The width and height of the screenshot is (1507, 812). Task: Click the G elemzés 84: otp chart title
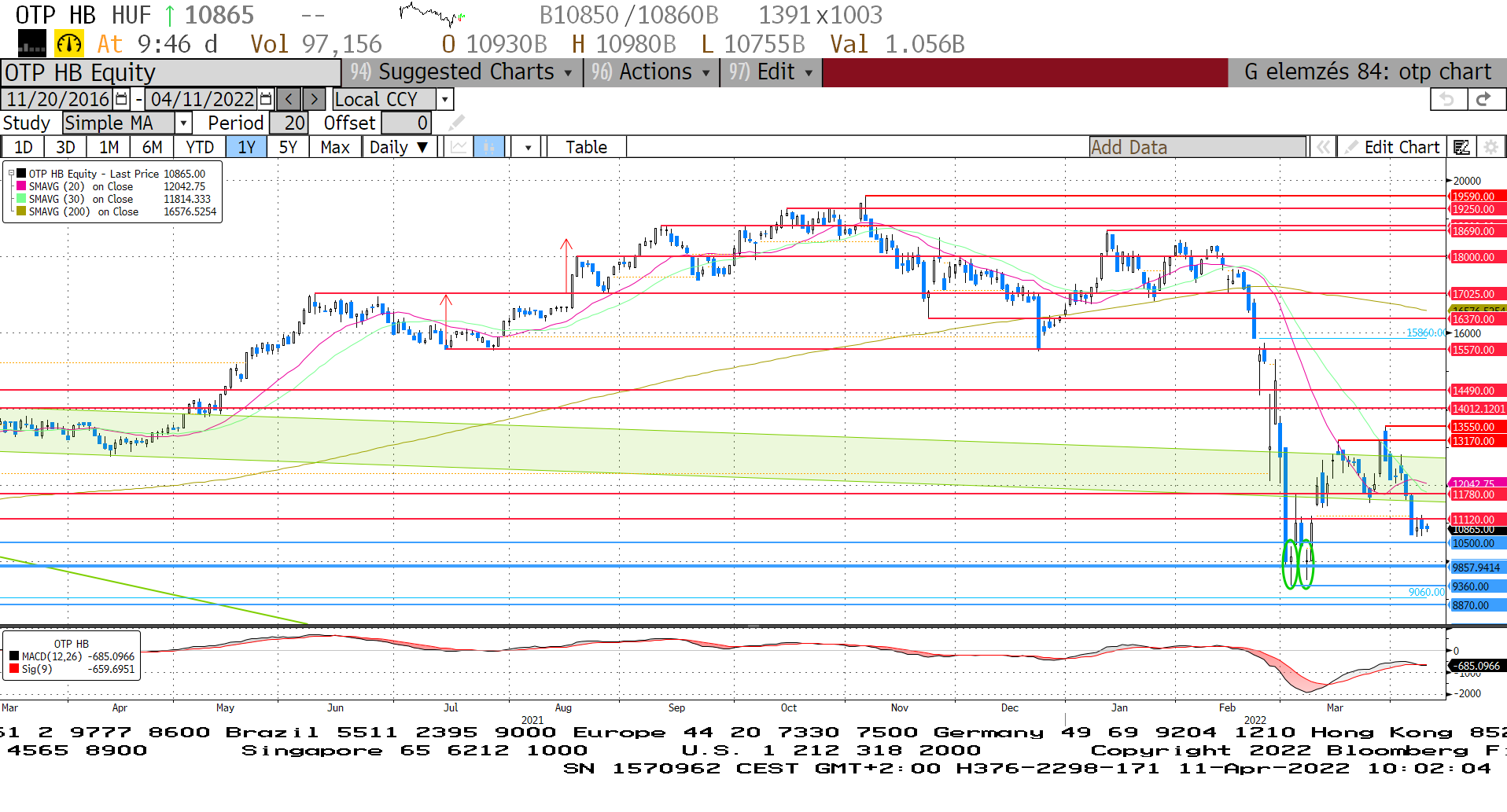tap(1367, 72)
